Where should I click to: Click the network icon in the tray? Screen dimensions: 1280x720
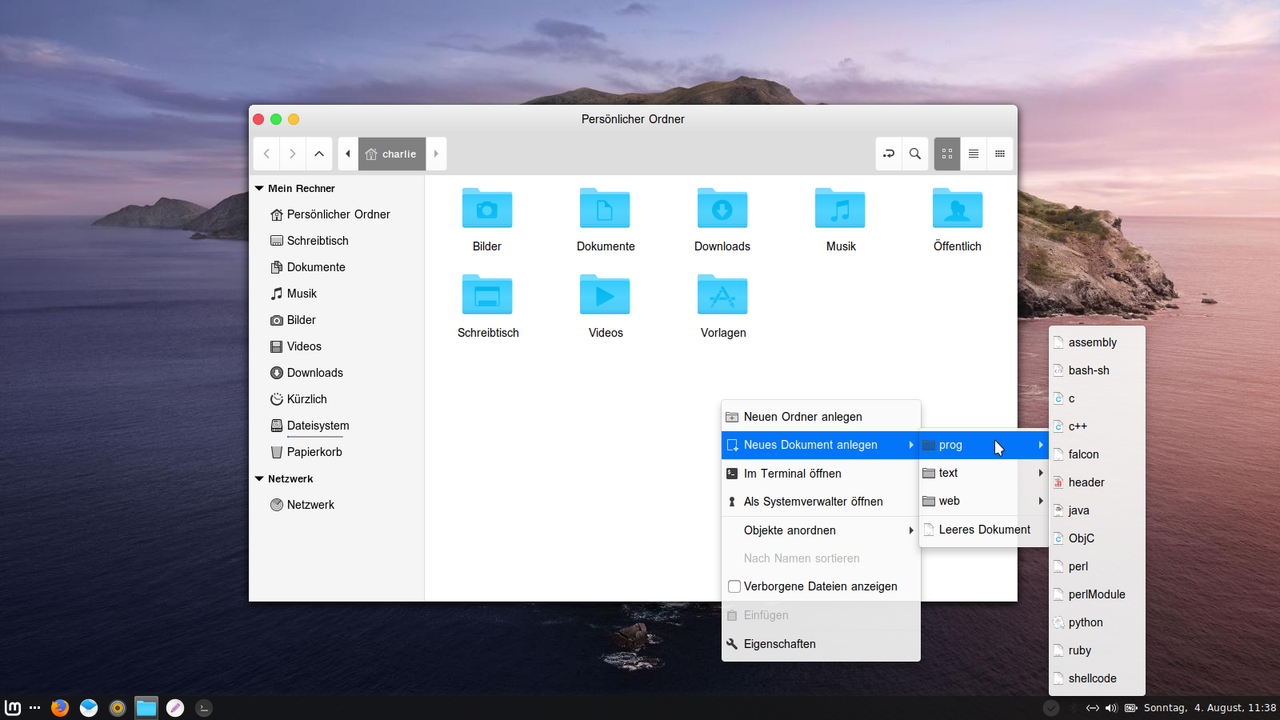(x=1091, y=708)
